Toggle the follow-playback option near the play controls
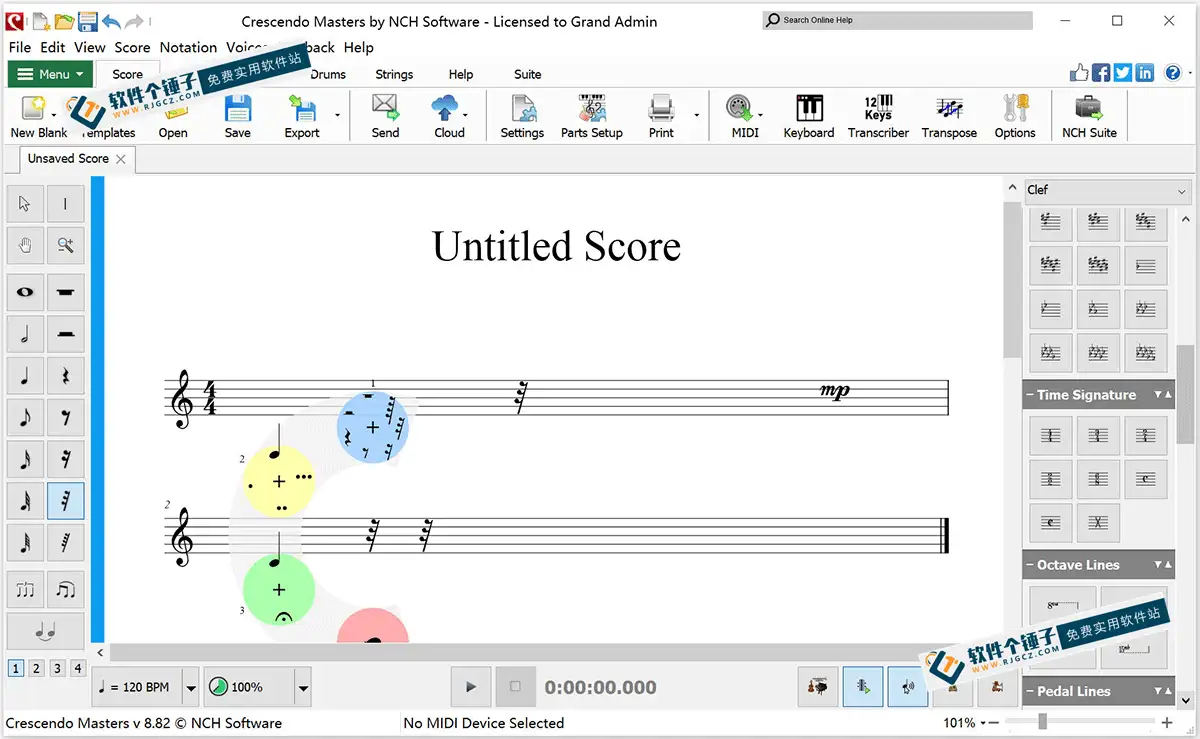 pyautogui.click(x=862, y=687)
